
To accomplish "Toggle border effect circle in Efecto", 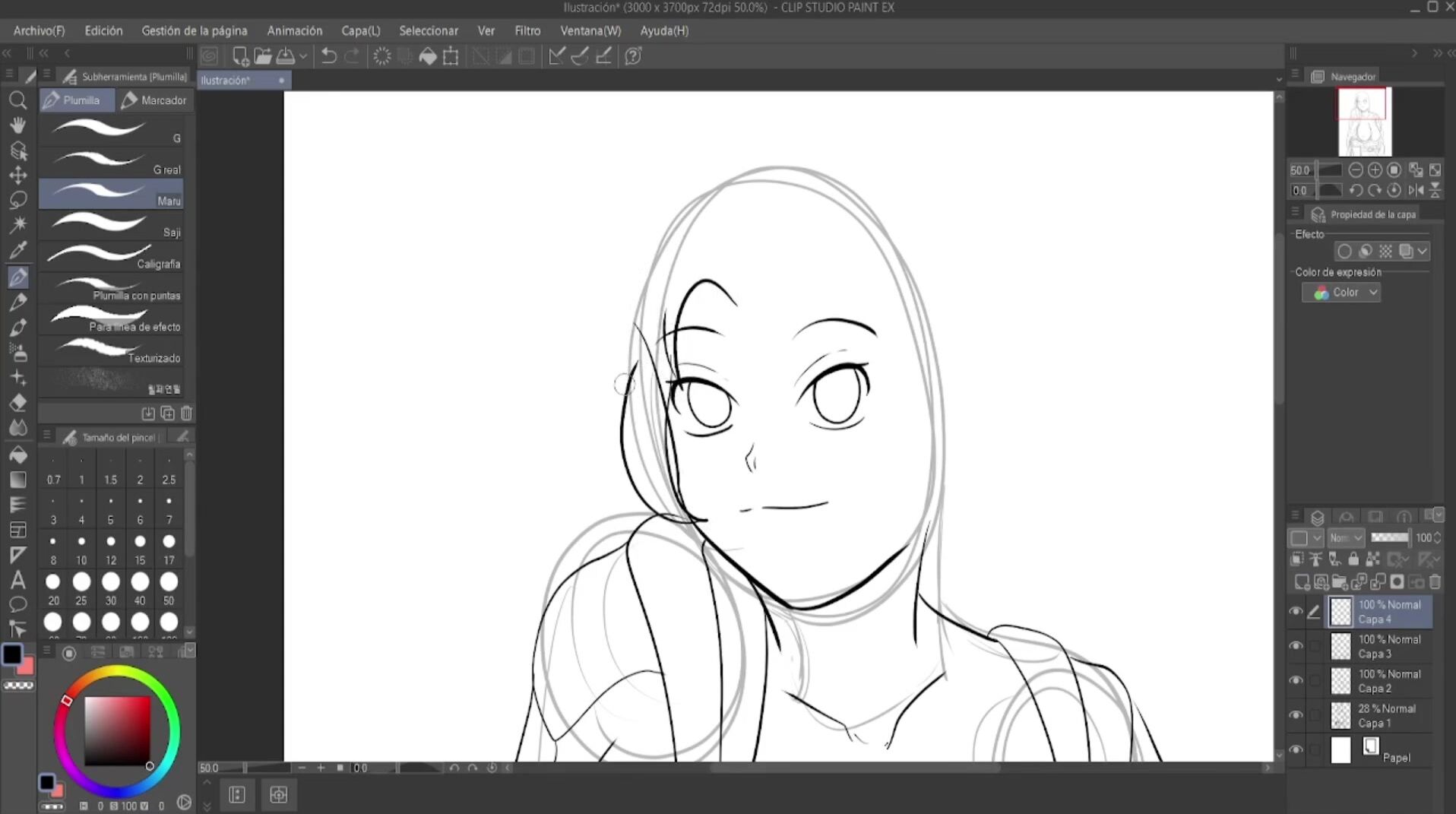I will click(x=1344, y=252).
